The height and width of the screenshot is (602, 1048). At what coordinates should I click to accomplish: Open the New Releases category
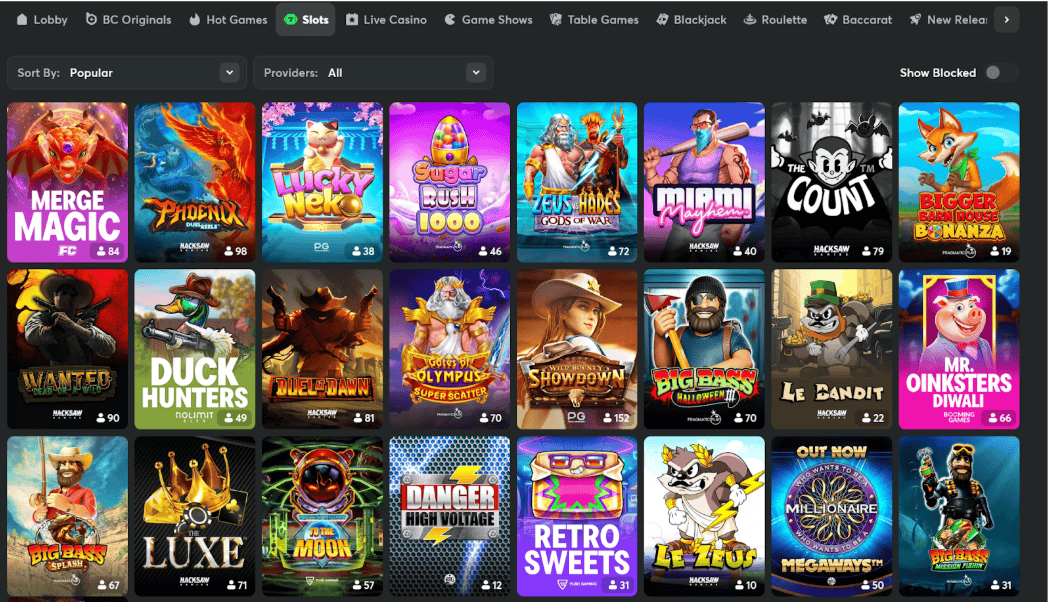pos(948,19)
